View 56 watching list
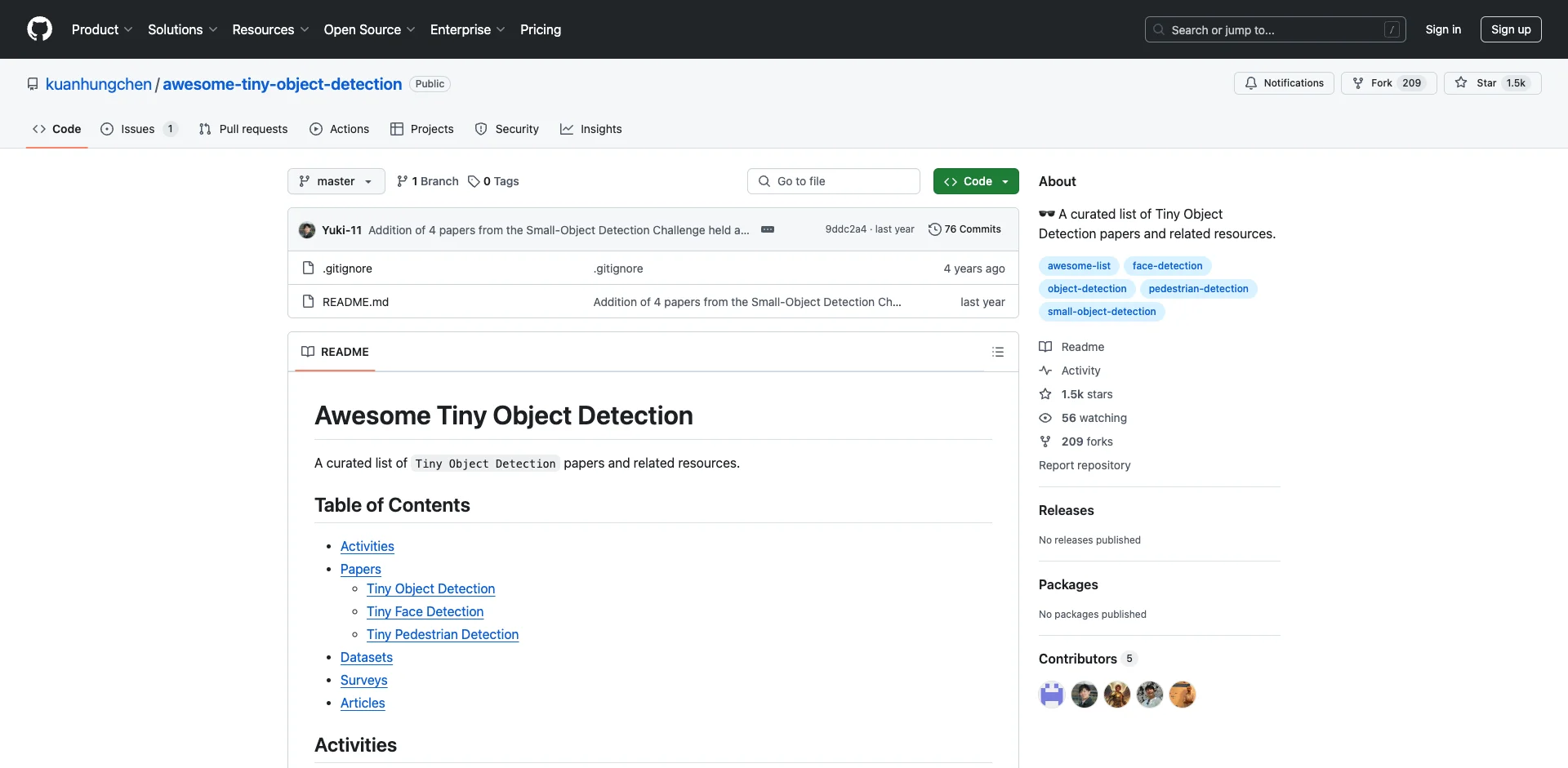 [x=1083, y=418]
